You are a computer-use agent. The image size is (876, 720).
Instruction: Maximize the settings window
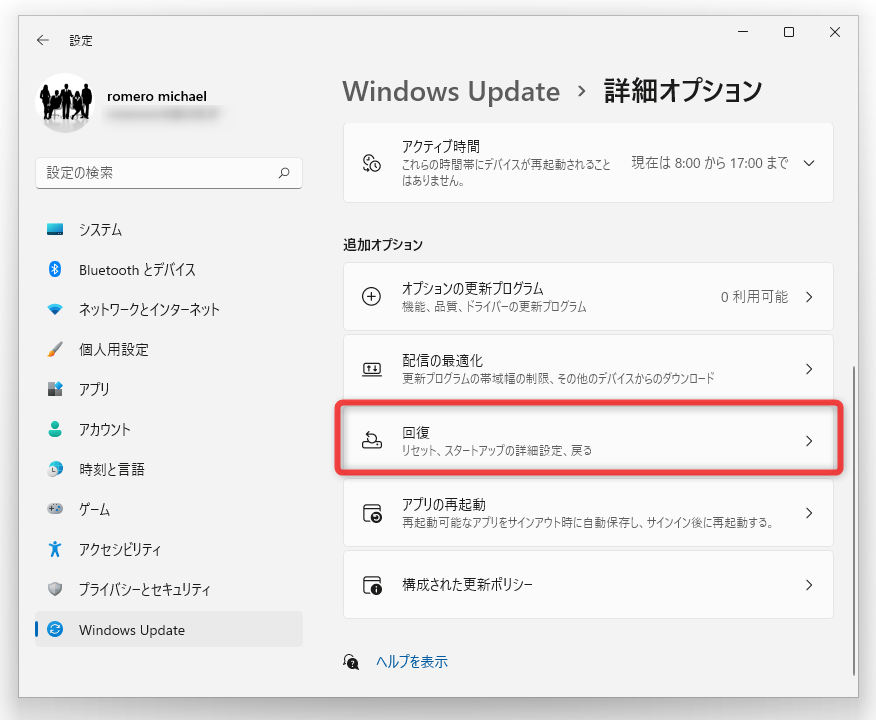(x=789, y=32)
